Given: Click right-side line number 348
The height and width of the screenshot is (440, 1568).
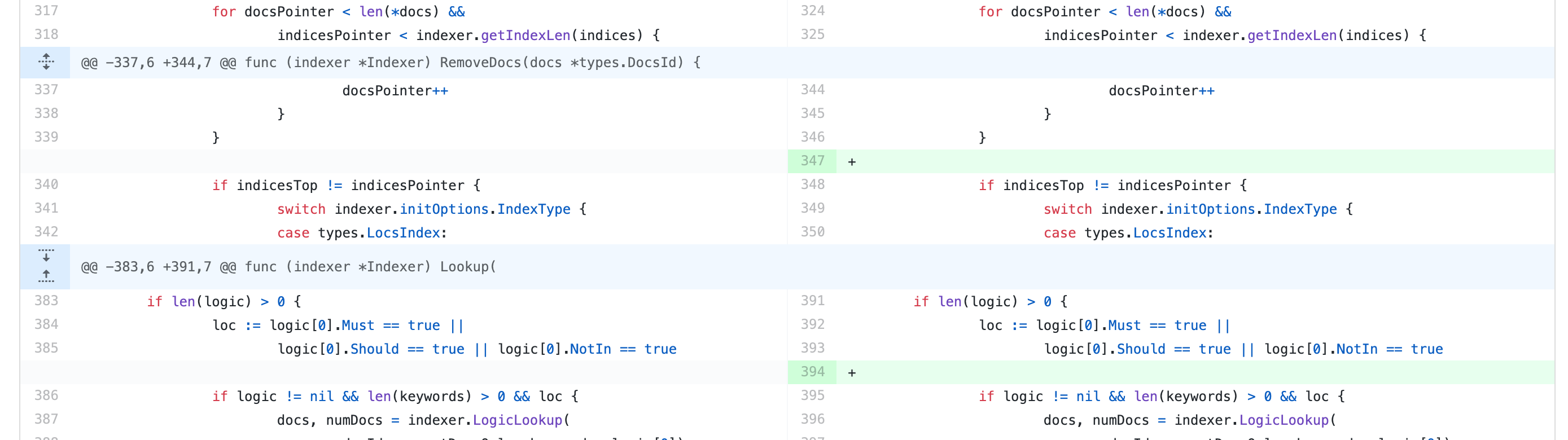Looking at the screenshot, I should (812, 185).
